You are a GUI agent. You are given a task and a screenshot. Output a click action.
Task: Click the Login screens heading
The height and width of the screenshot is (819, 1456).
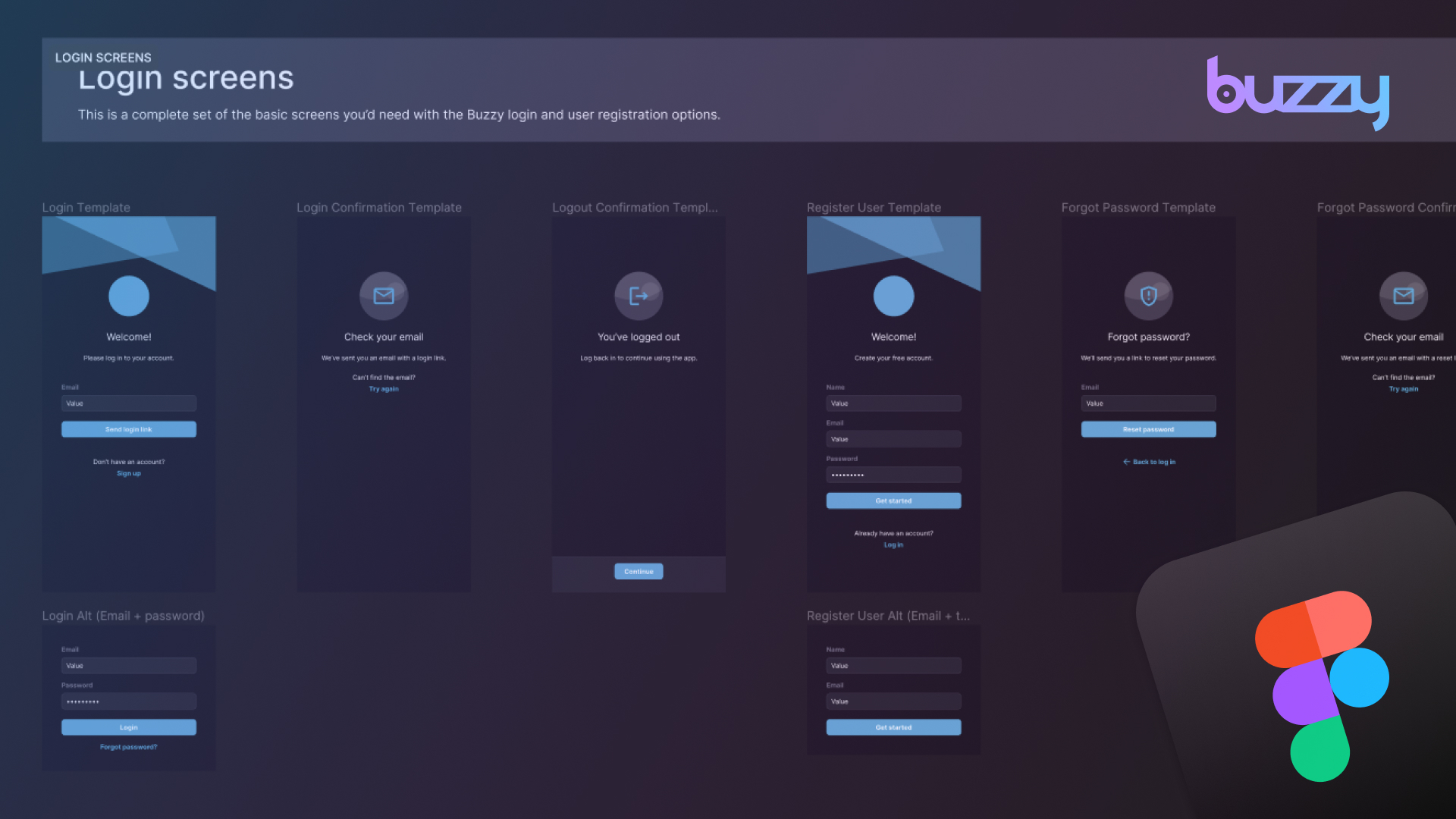186,78
